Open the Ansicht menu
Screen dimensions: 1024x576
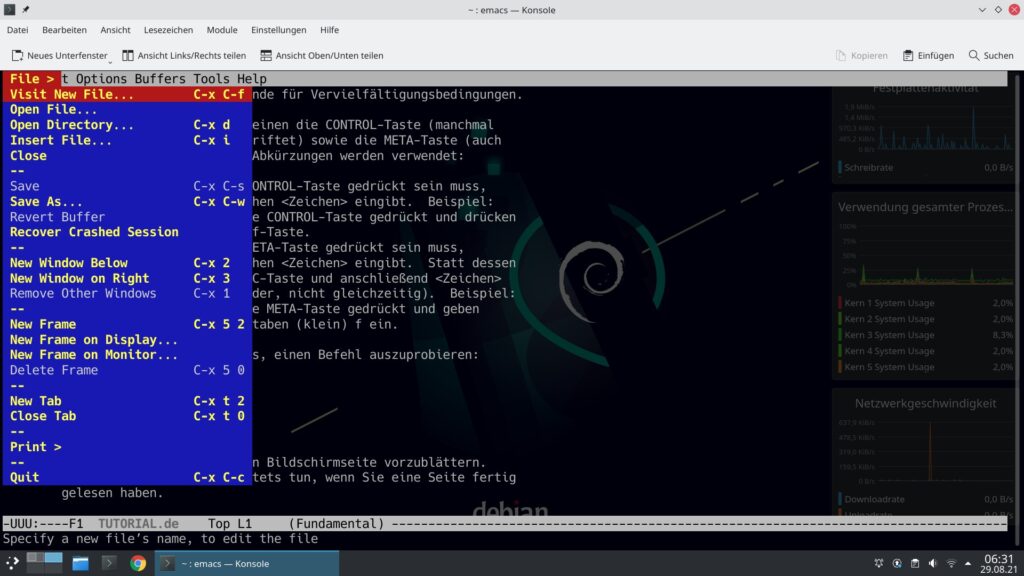coord(115,30)
